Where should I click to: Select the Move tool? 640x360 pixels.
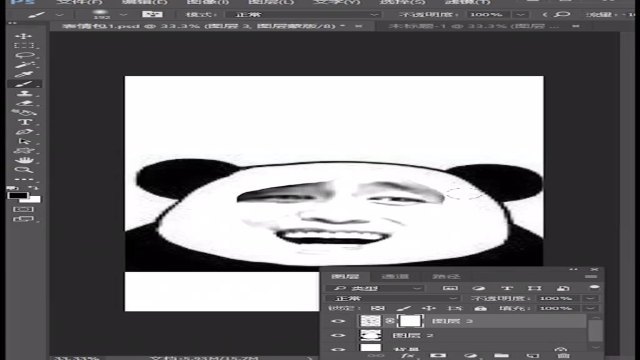click(x=23, y=36)
